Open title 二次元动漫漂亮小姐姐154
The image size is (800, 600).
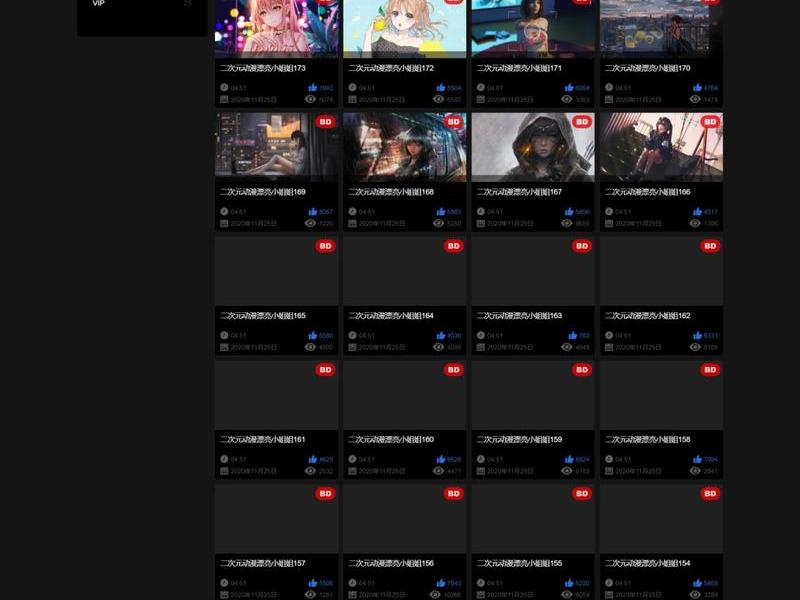point(647,563)
